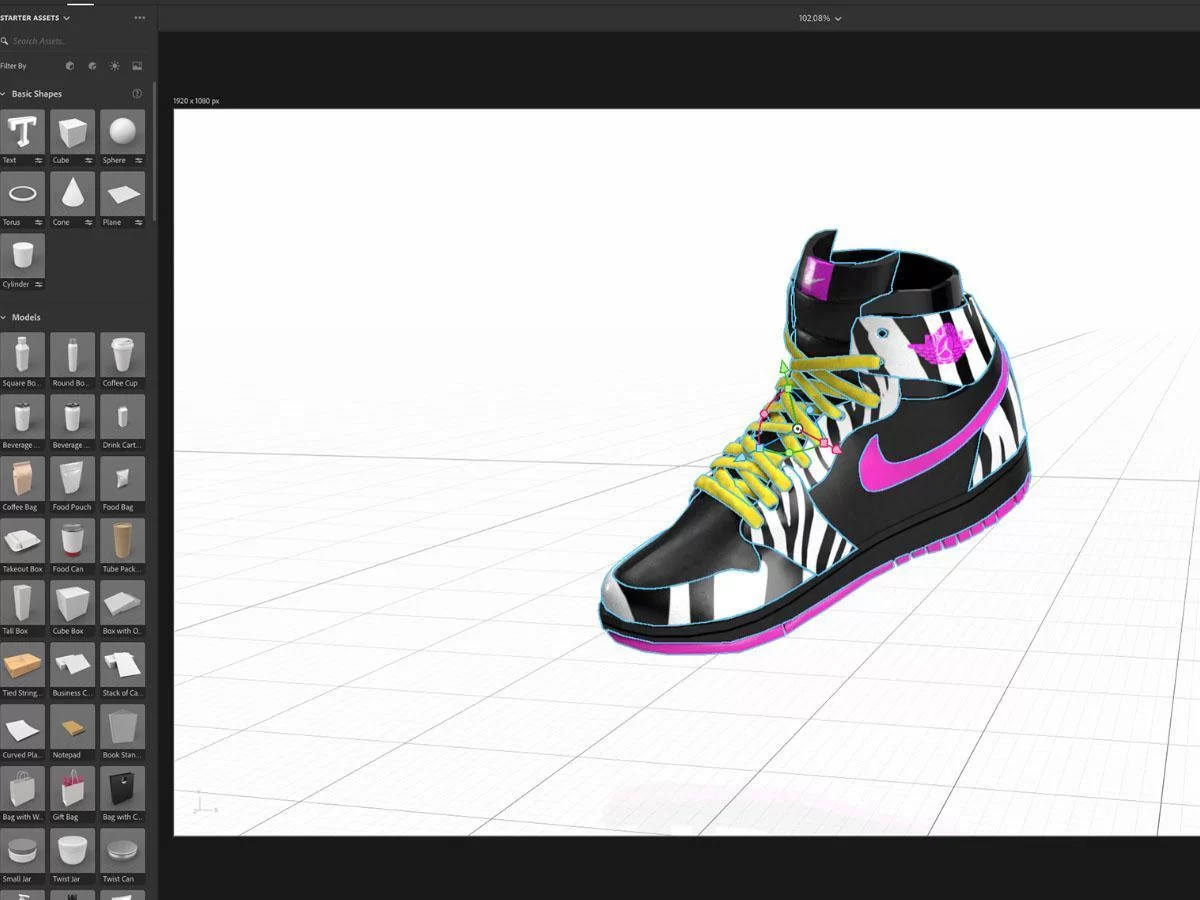Open the 102.08% zoom level dropdown

(820, 18)
